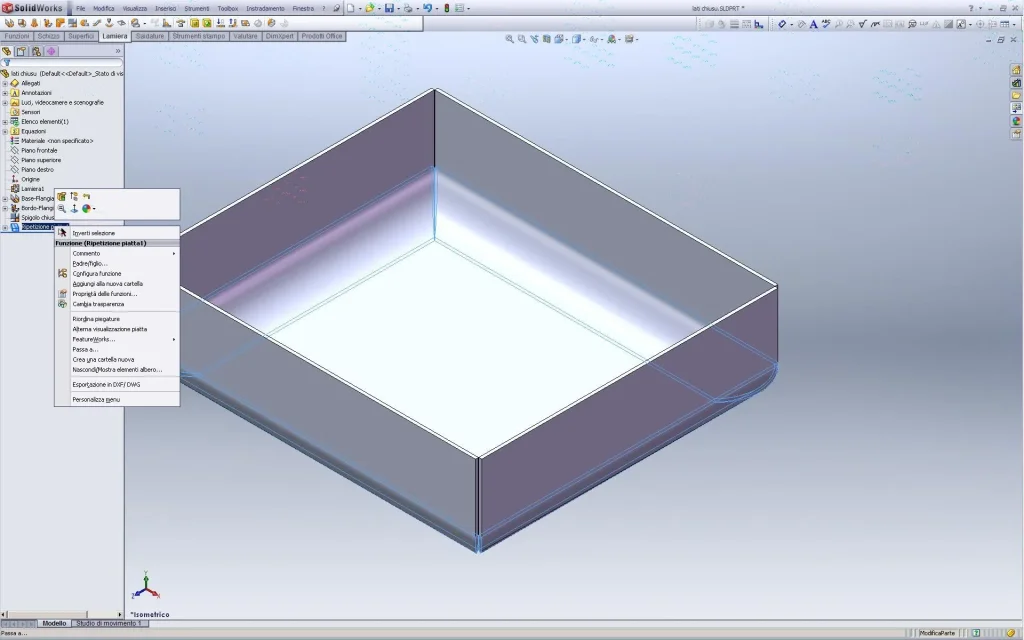
Task: Click the FeatureManager design tree tab icon
Action: click(7, 51)
